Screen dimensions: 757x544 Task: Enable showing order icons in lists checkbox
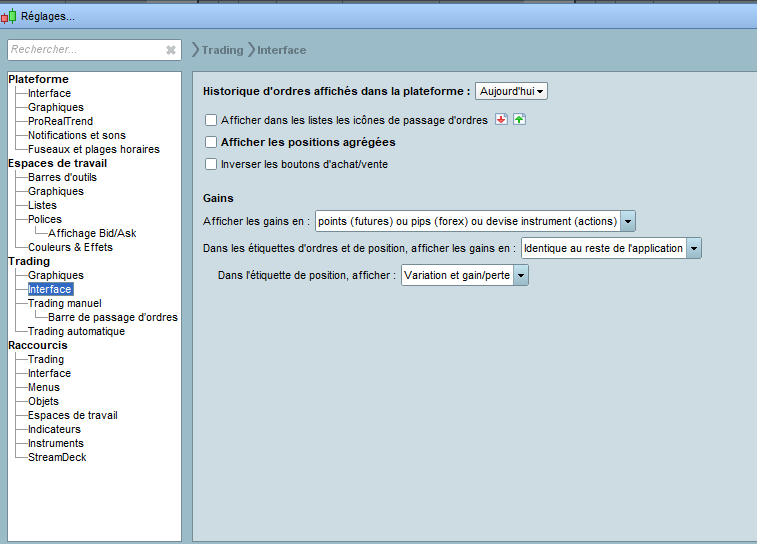click(x=210, y=120)
